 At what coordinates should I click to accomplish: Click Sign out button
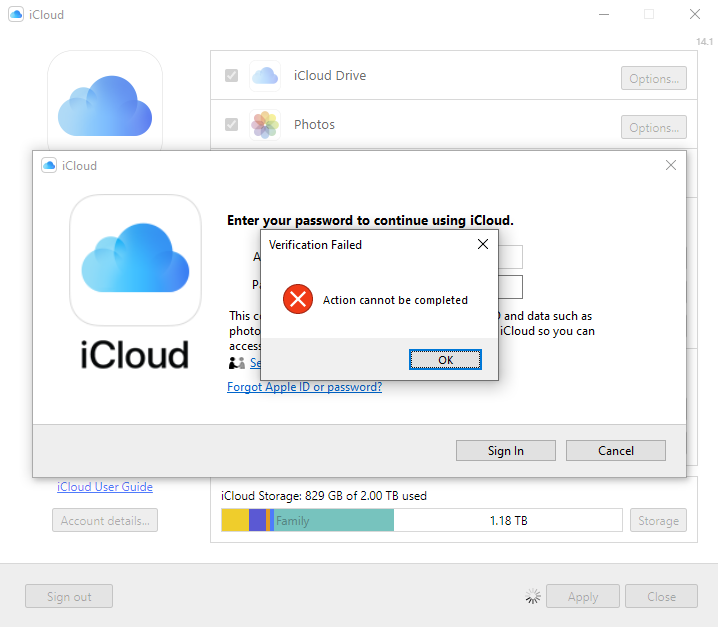coord(69,596)
